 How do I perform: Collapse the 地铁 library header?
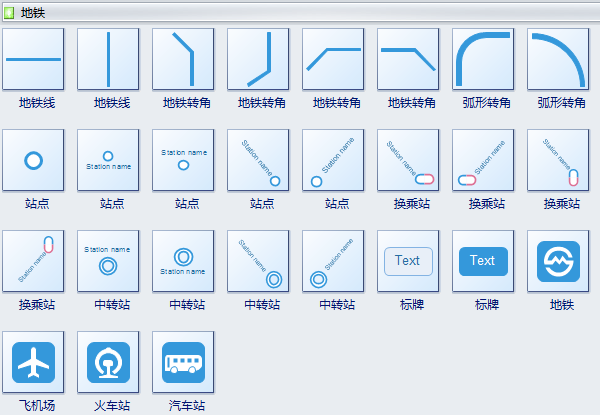pos(300,13)
